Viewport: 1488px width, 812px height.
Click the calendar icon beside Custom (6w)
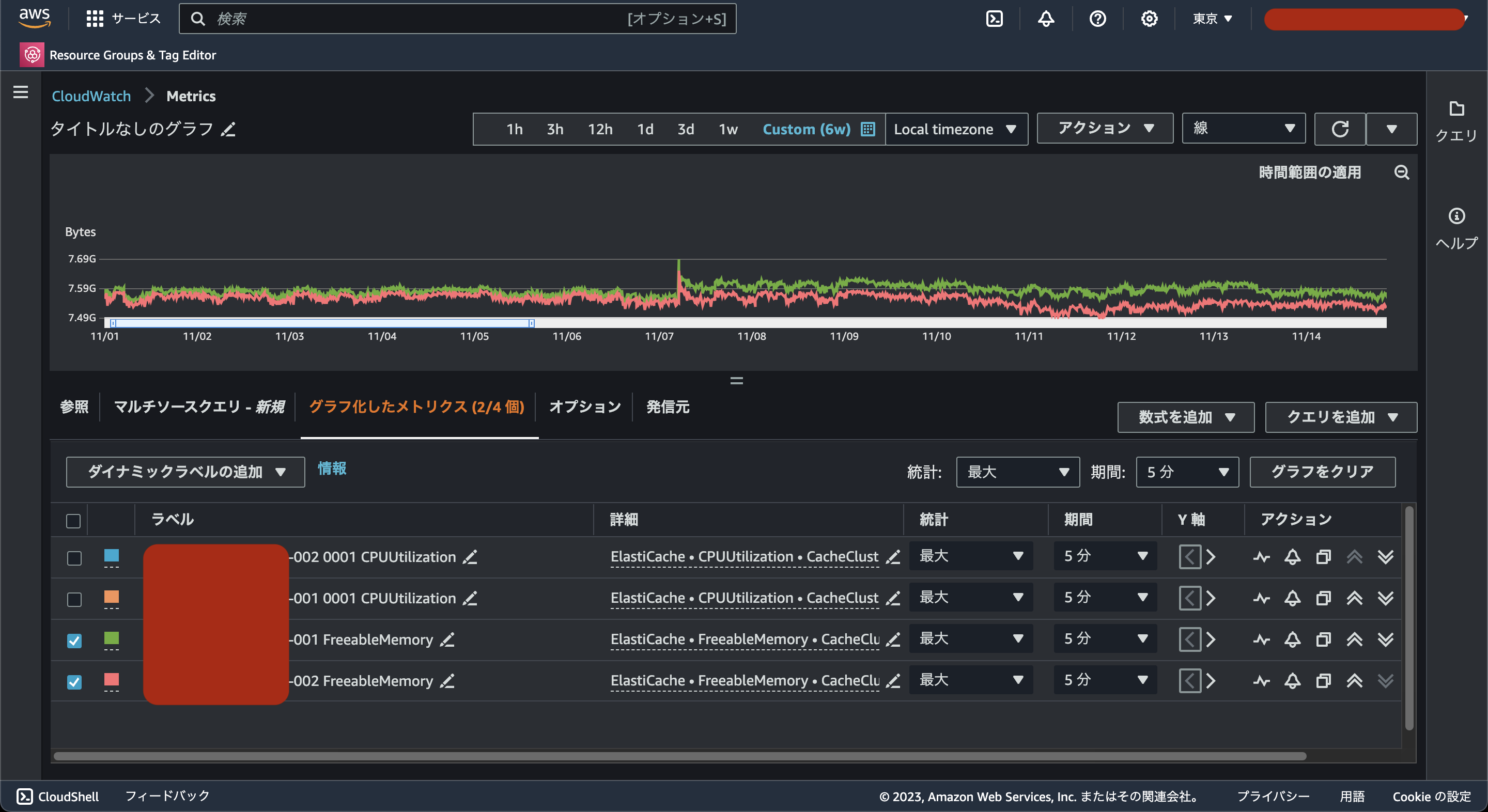click(867, 129)
